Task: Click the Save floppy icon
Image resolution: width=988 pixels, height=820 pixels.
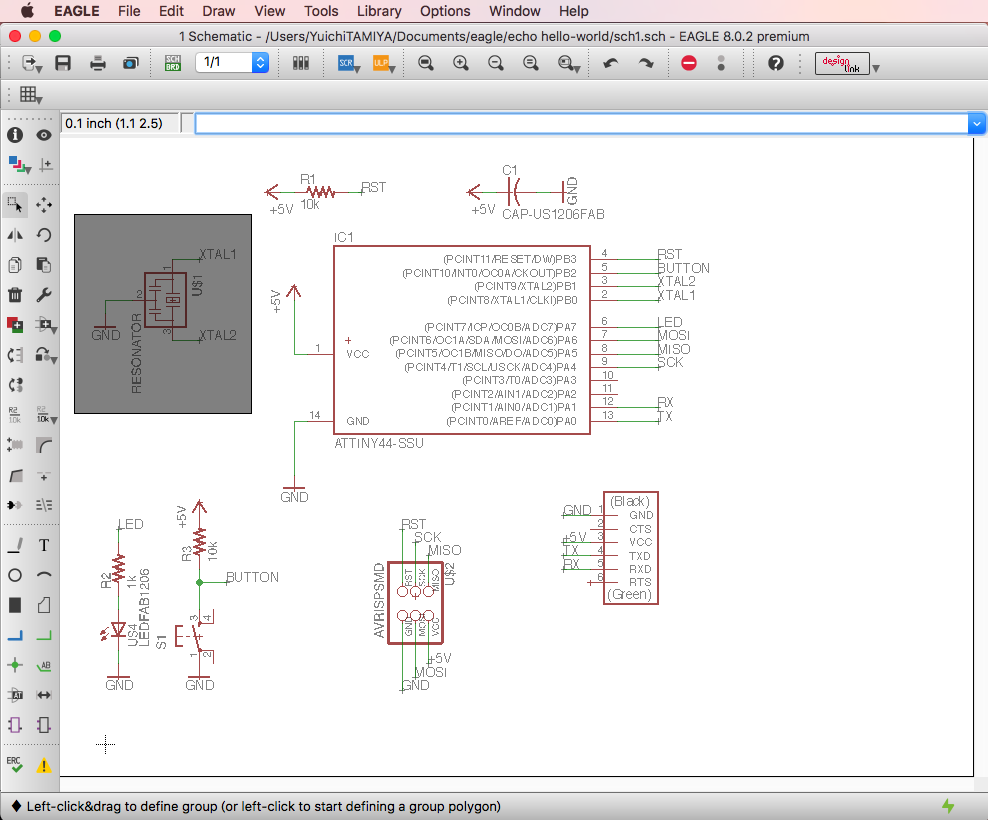Action: pyautogui.click(x=63, y=63)
